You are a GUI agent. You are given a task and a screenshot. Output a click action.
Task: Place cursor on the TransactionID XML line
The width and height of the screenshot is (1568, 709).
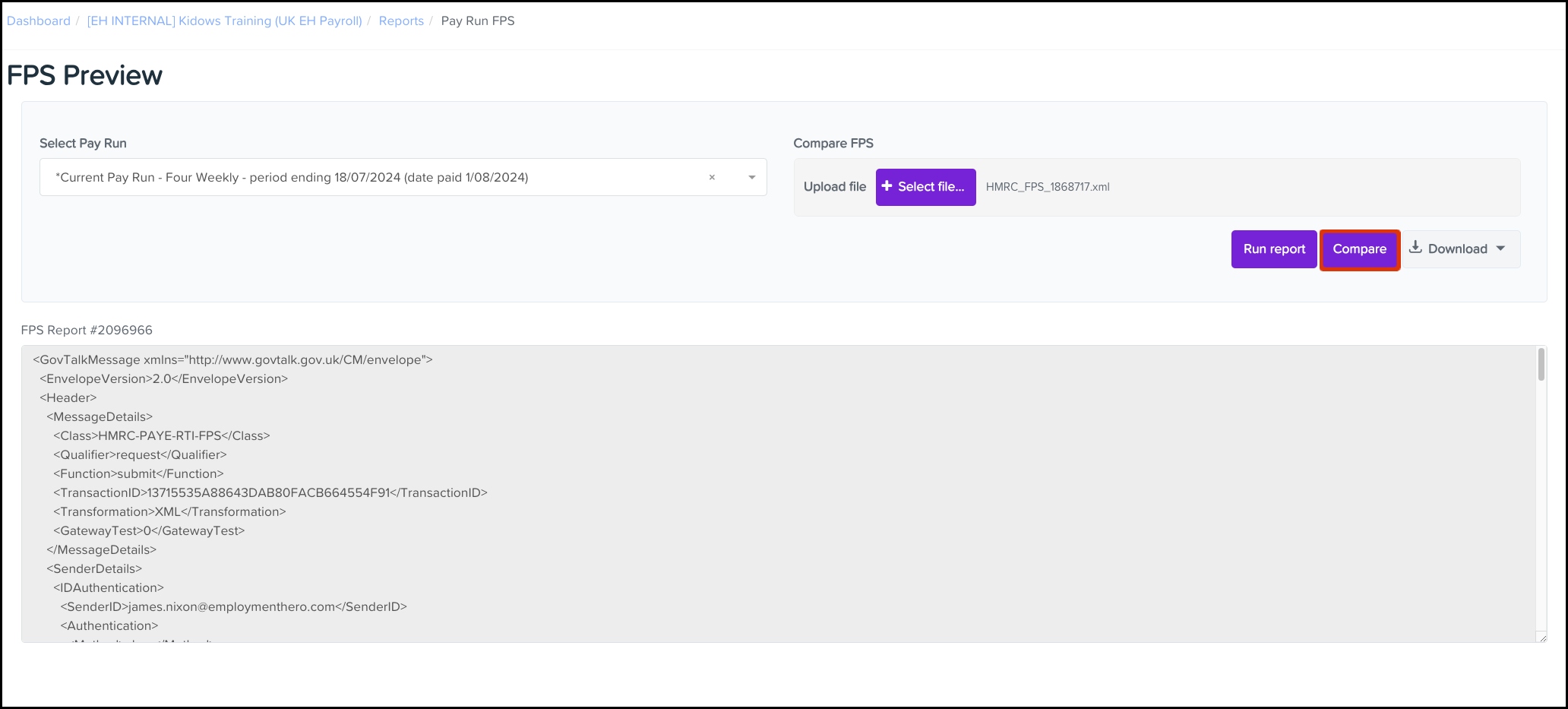(x=270, y=493)
